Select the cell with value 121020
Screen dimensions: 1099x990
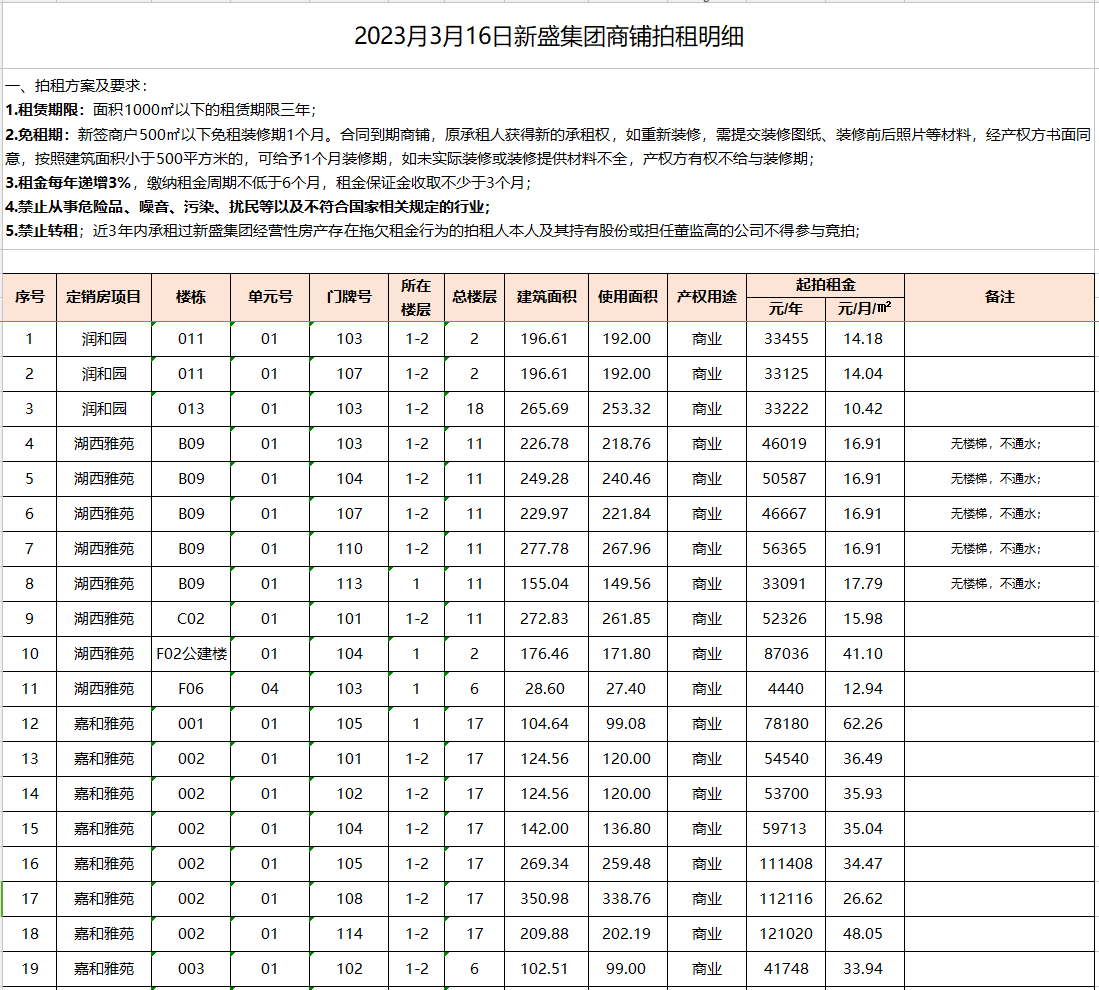[786, 934]
